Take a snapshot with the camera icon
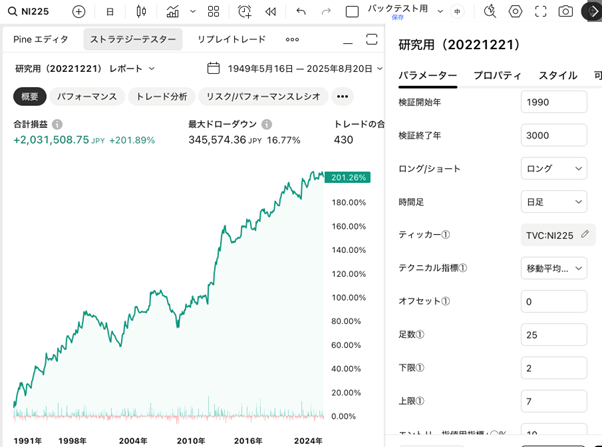Screen dimensions: 602x447 click(566, 12)
